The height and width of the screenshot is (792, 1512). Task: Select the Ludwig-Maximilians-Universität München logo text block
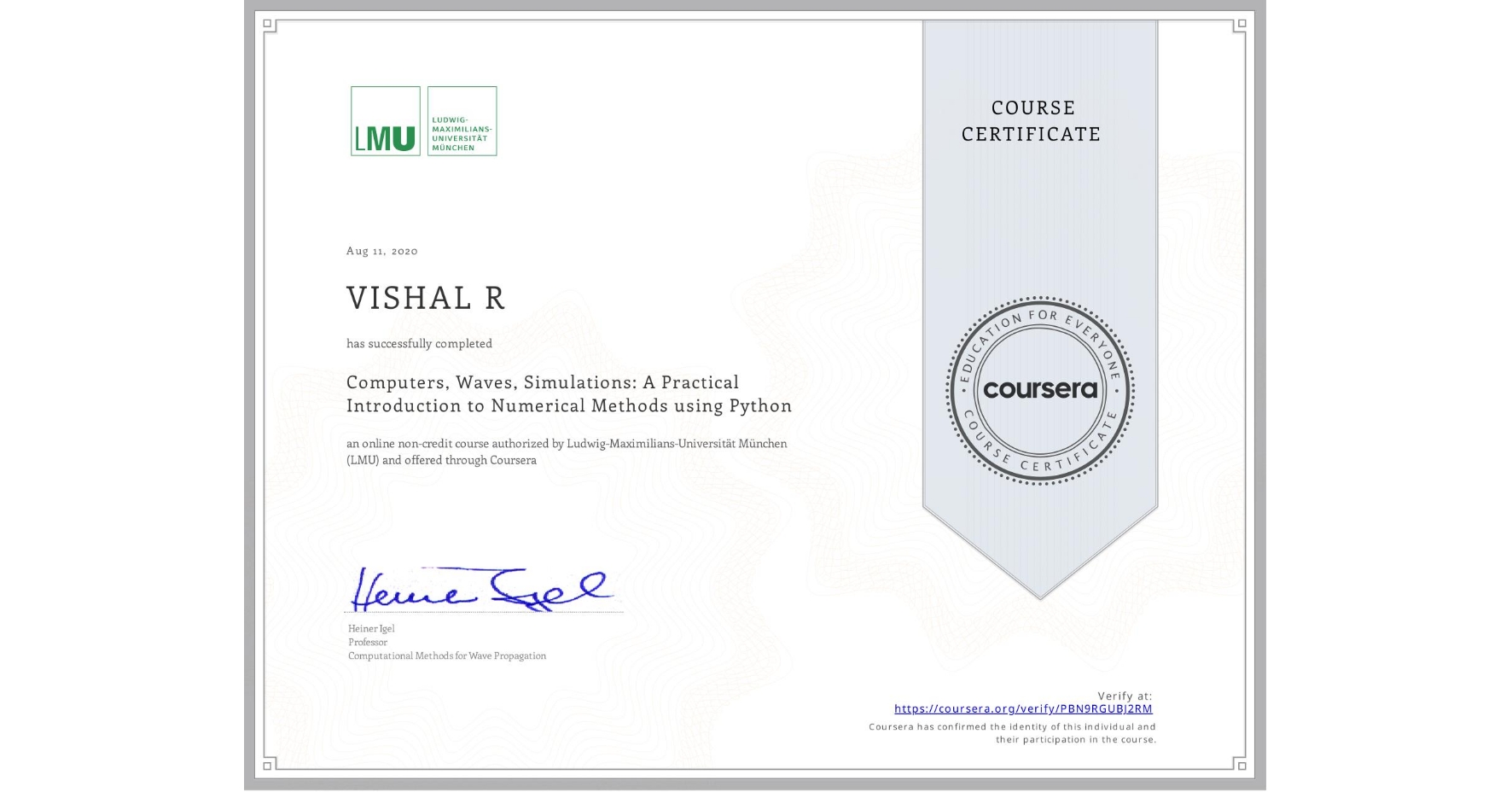click(462, 122)
